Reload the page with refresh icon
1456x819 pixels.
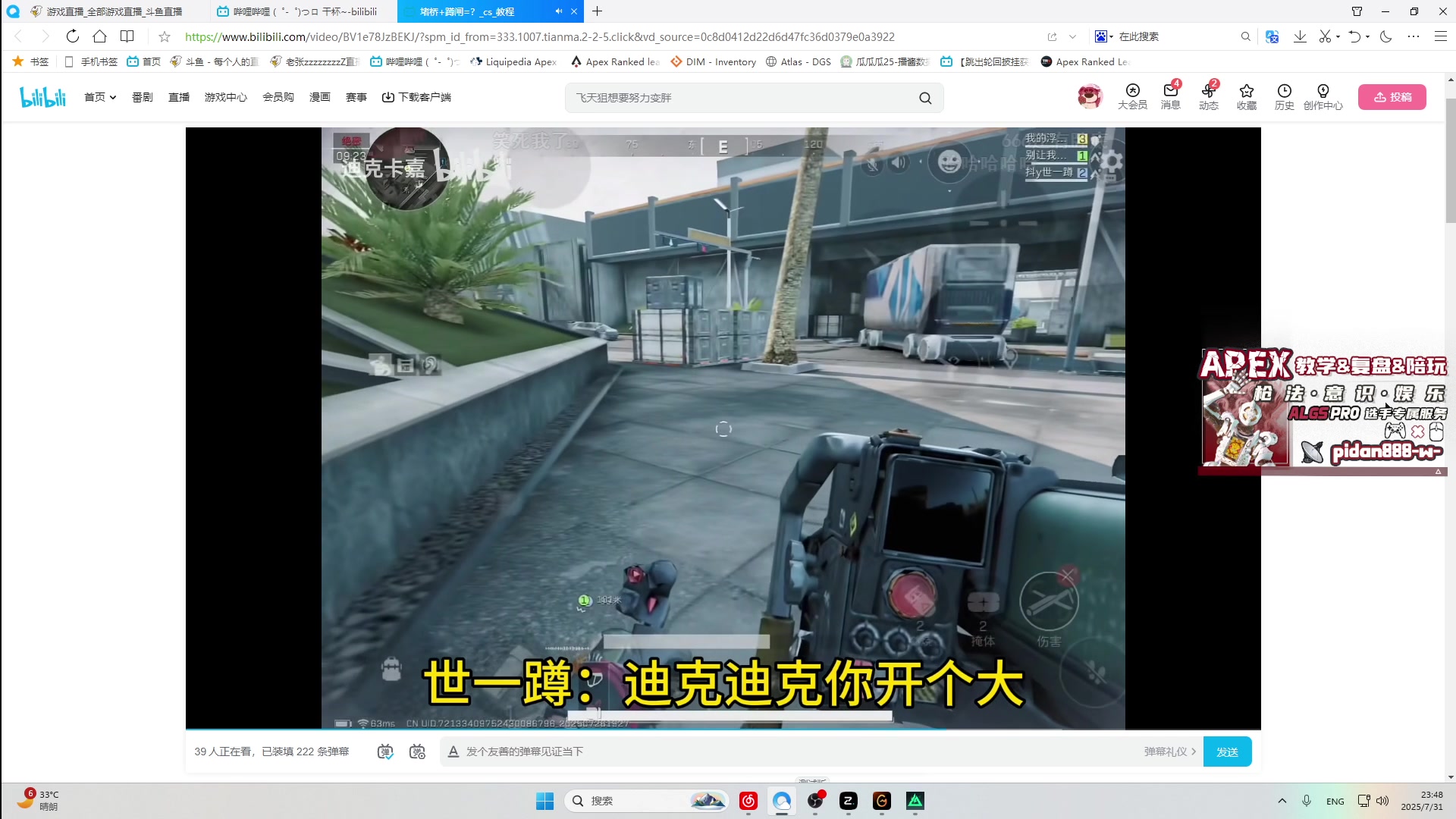[73, 36]
